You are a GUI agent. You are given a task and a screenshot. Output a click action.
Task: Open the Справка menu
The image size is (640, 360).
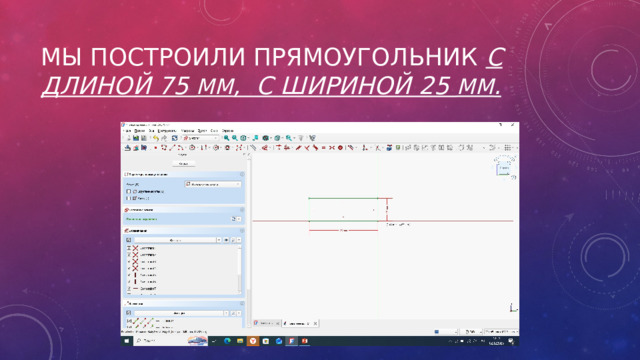tap(228, 131)
